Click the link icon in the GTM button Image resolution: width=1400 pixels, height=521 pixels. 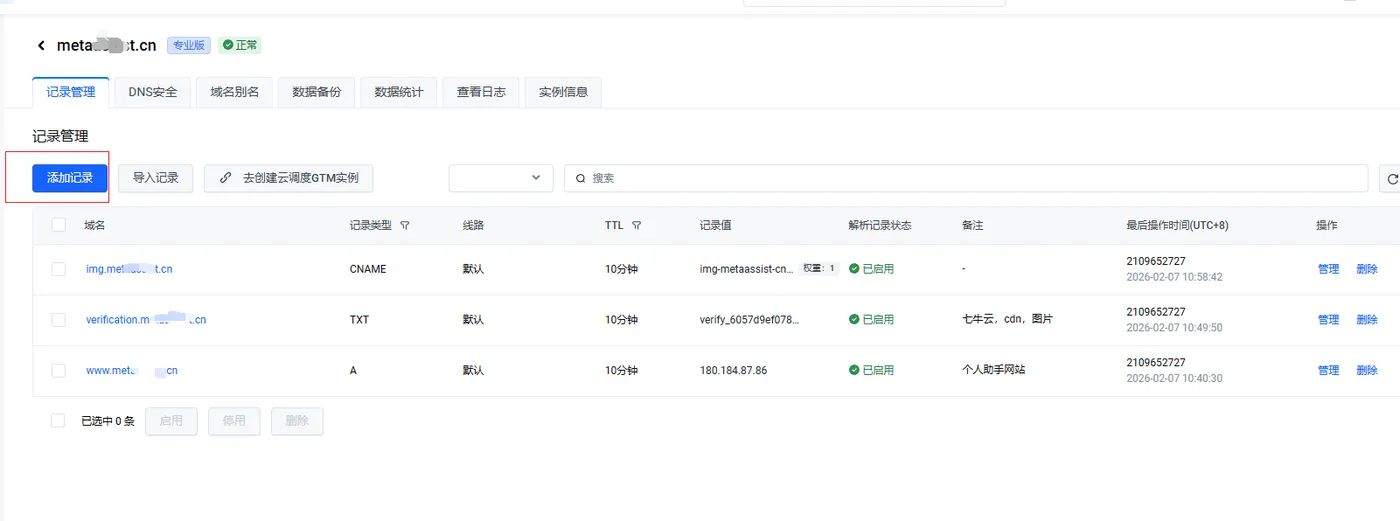(x=226, y=178)
